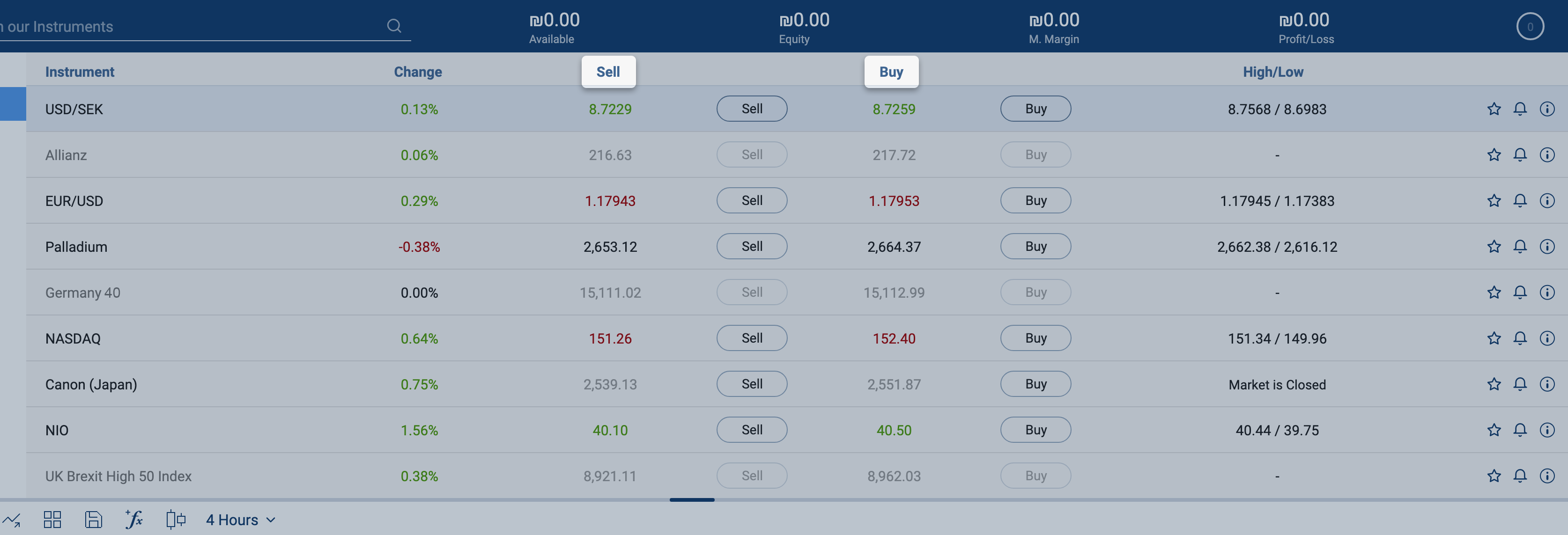Click Buy button for EUR/USD

[1035, 200]
